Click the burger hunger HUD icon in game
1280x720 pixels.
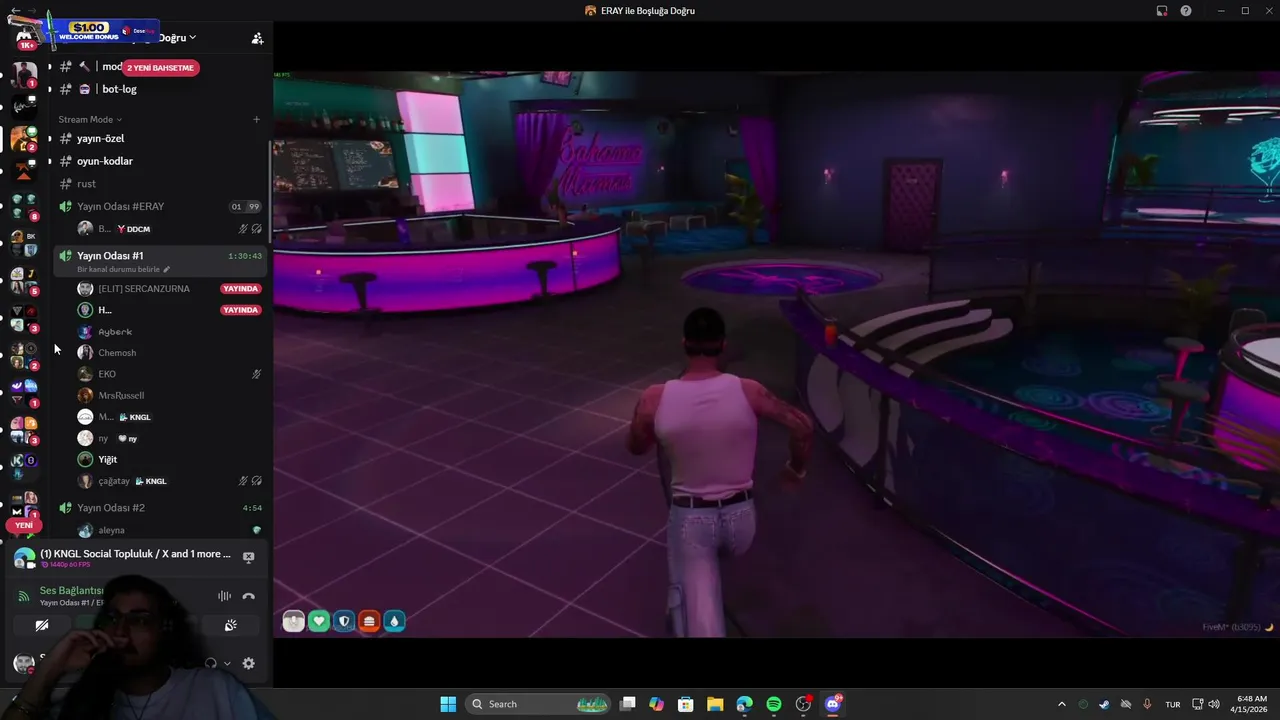(369, 621)
